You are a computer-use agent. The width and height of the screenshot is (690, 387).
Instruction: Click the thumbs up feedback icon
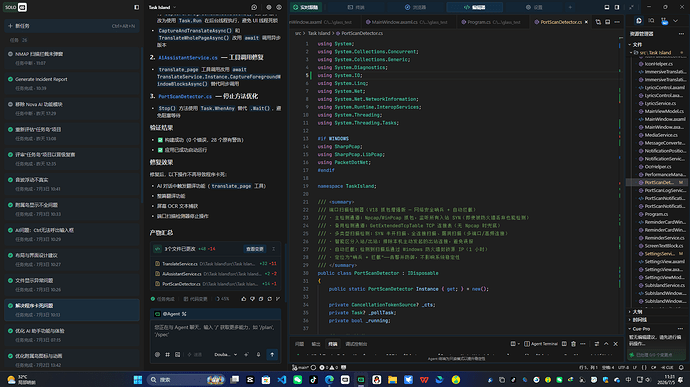(243, 299)
